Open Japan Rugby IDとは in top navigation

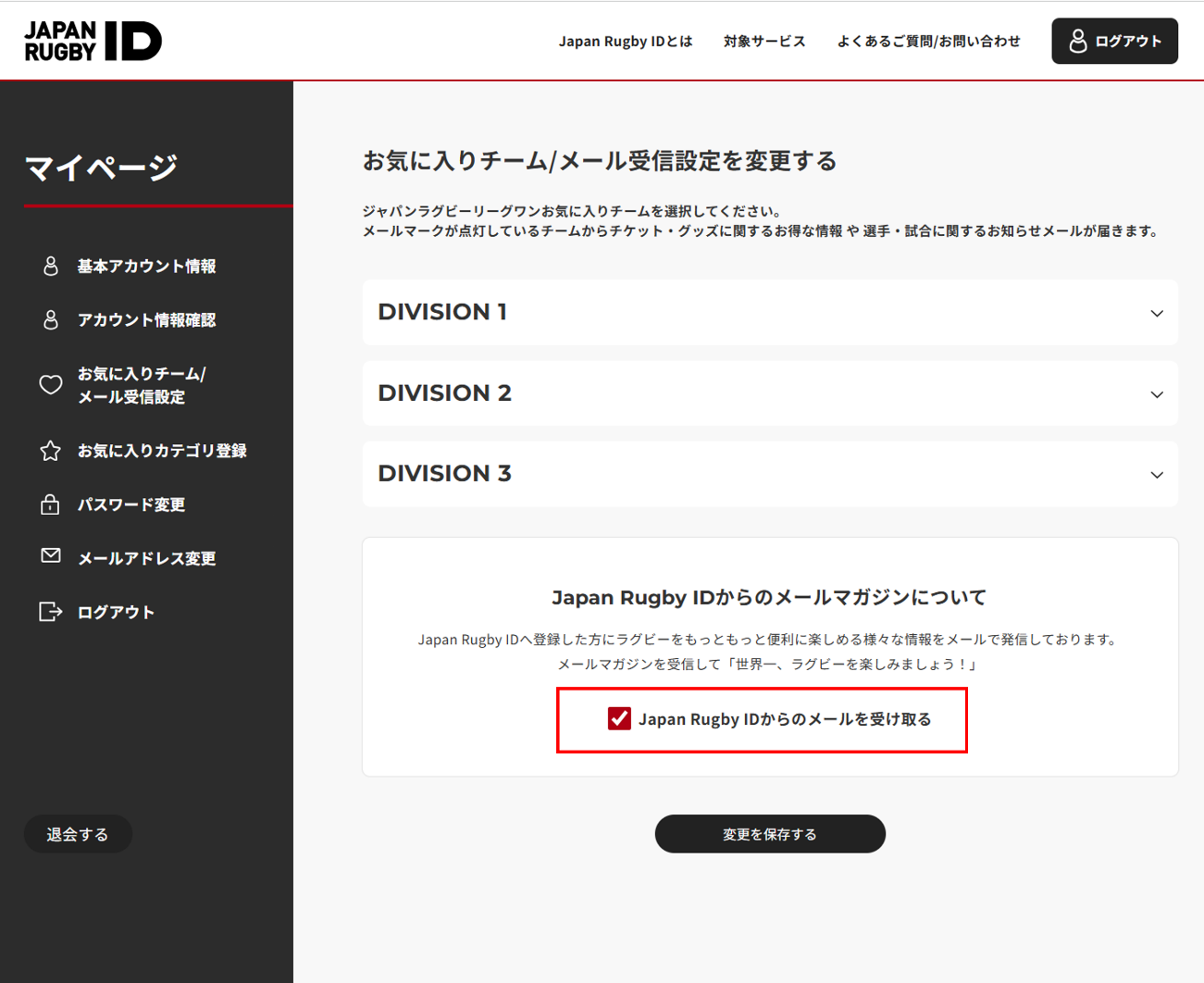coord(626,42)
